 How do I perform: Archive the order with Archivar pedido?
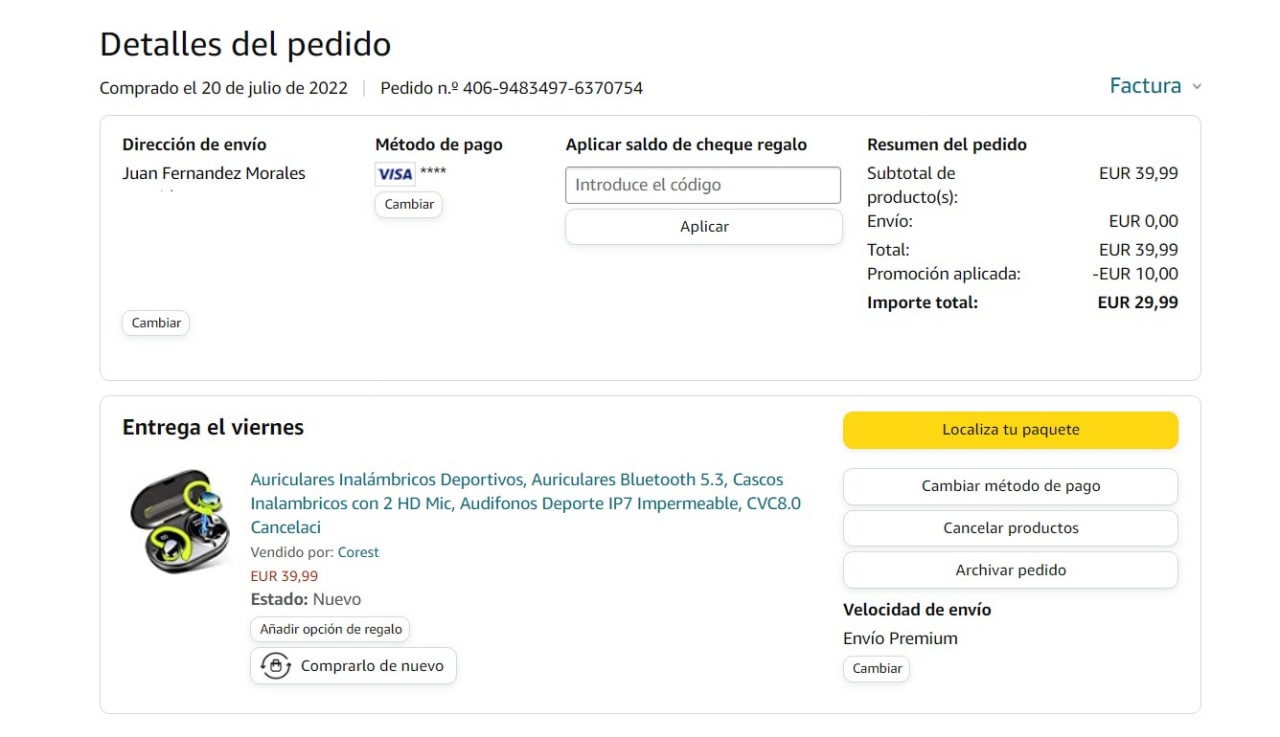(x=1010, y=570)
